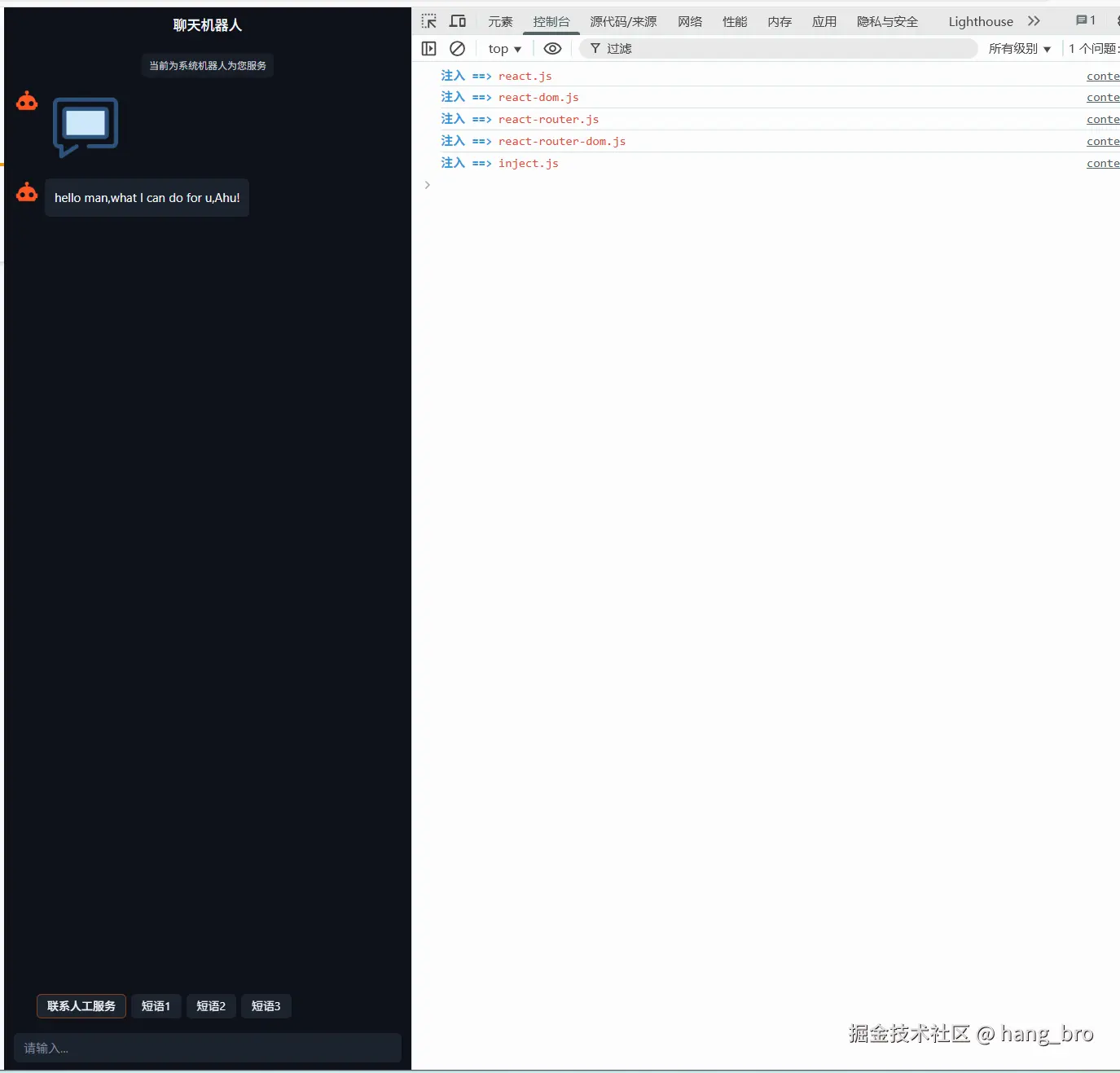Click the react-router-dom.js log text

[x=562, y=141]
